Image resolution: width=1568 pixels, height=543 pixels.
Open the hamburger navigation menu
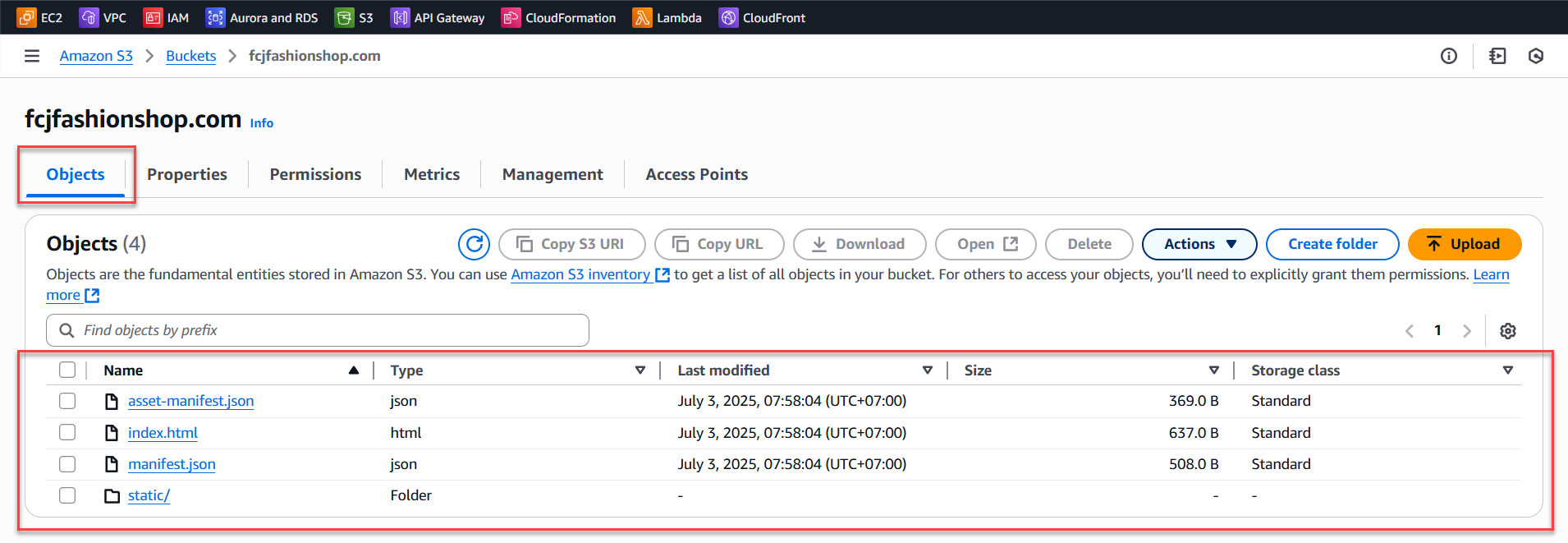(32, 56)
